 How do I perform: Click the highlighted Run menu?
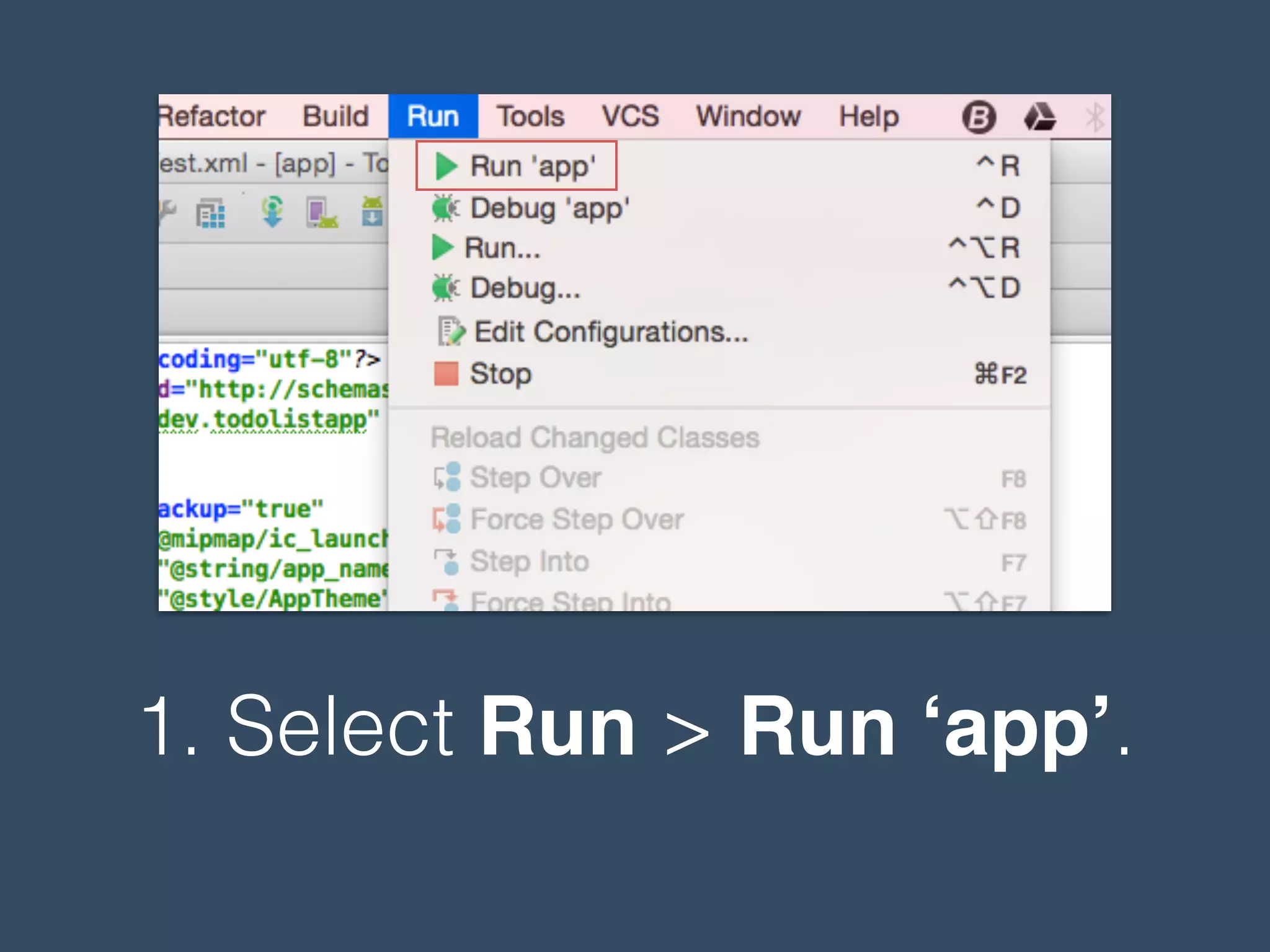click(x=433, y=117)
